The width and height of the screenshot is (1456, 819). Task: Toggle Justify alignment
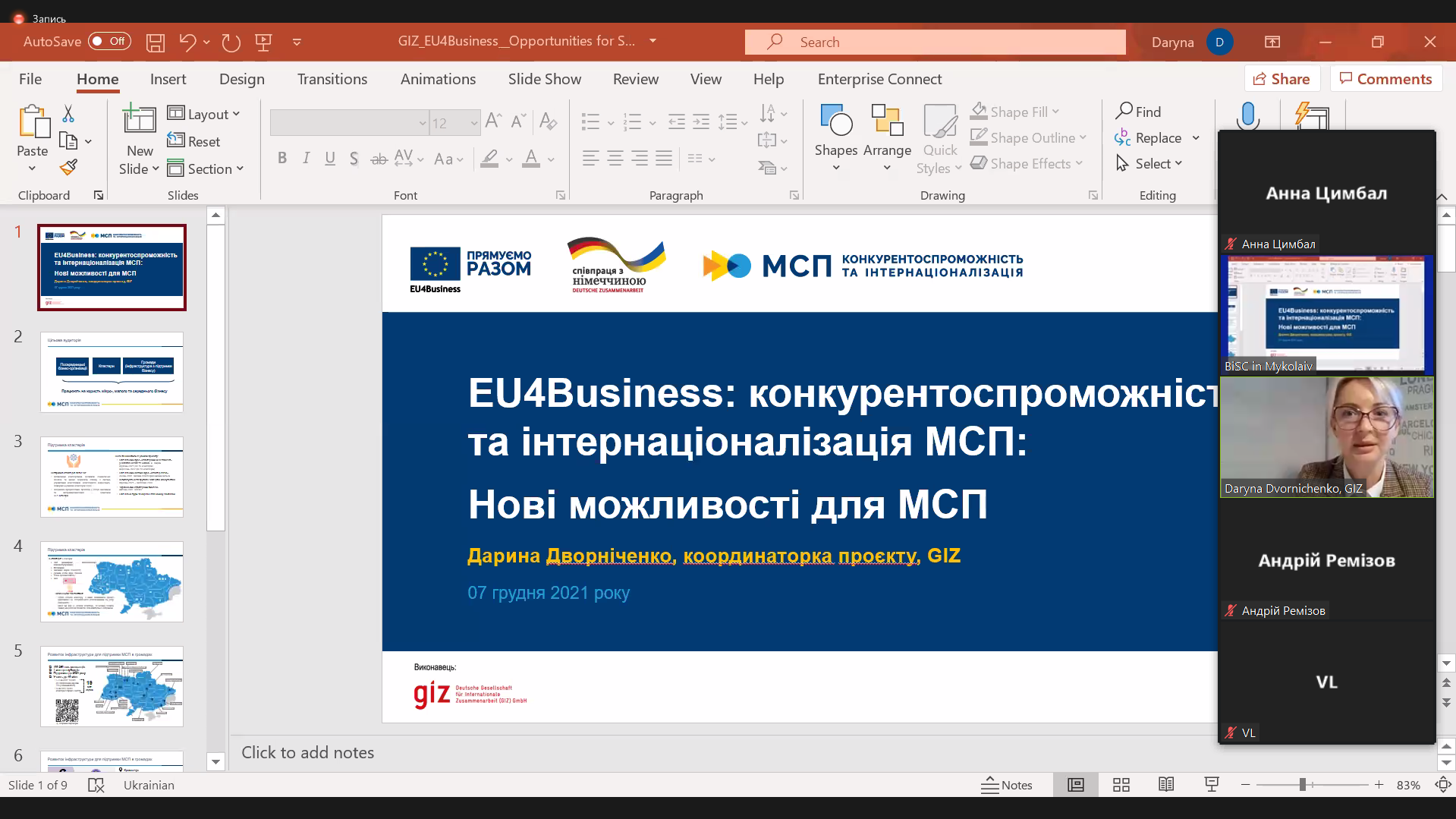664,158
